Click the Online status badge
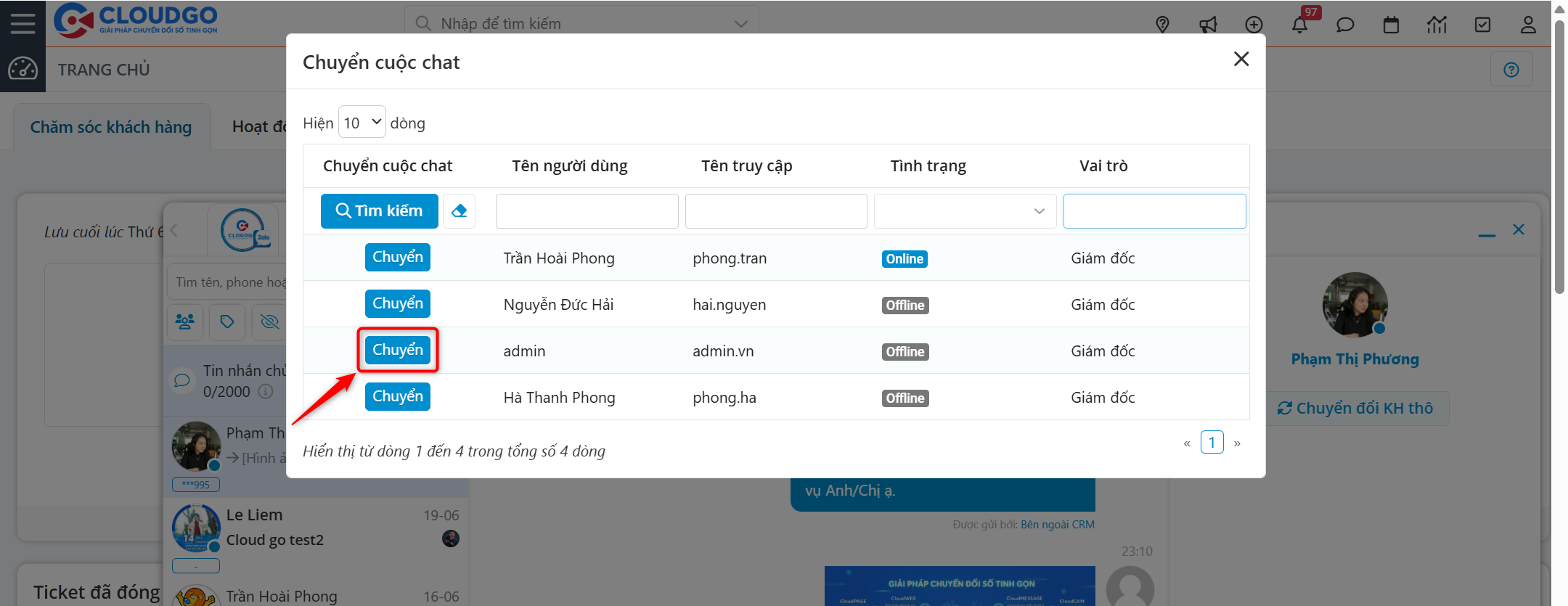Image resolution: width=1568 pixels, height=606 pixels. 905,259
